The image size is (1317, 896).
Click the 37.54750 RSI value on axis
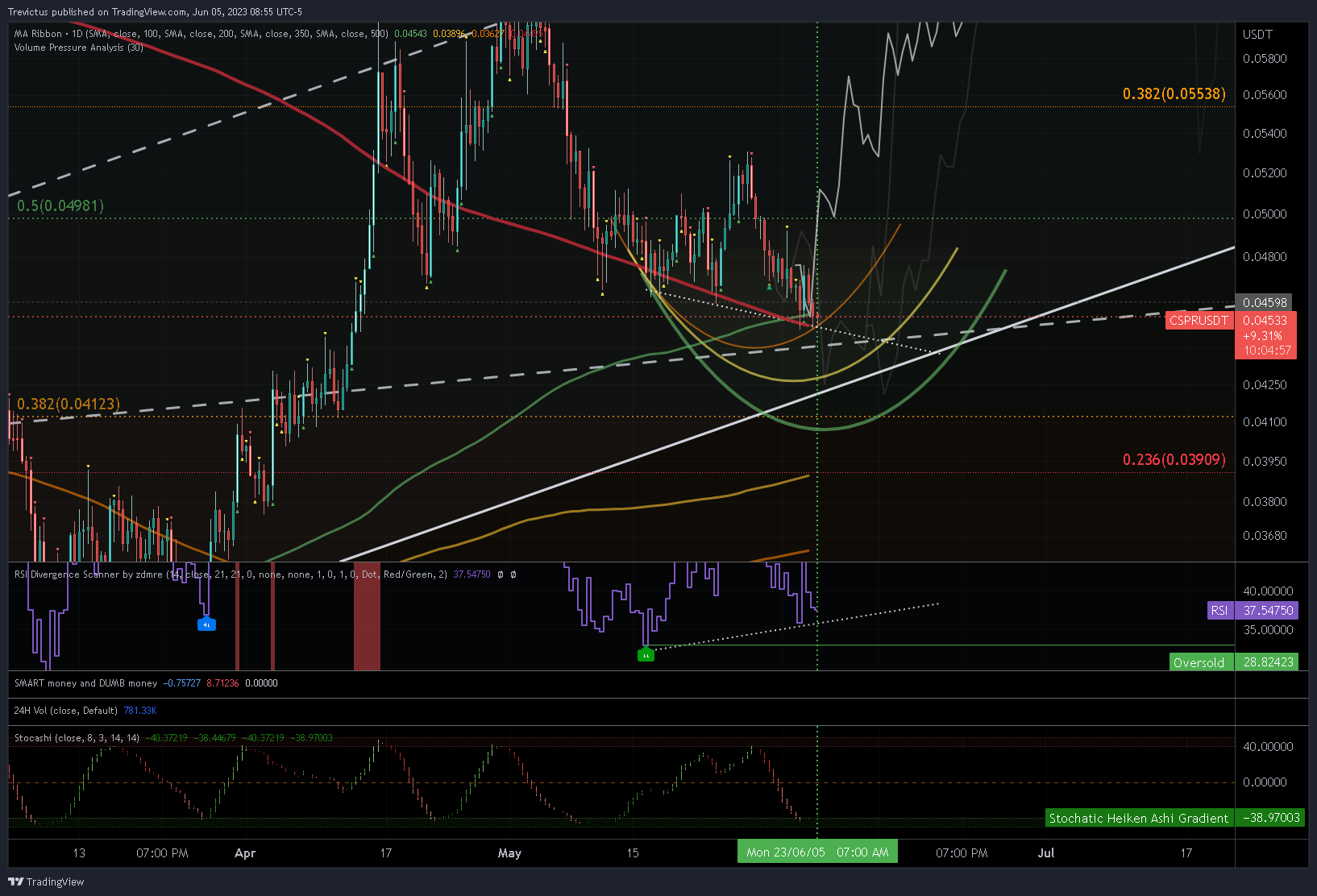(1267, 610)
